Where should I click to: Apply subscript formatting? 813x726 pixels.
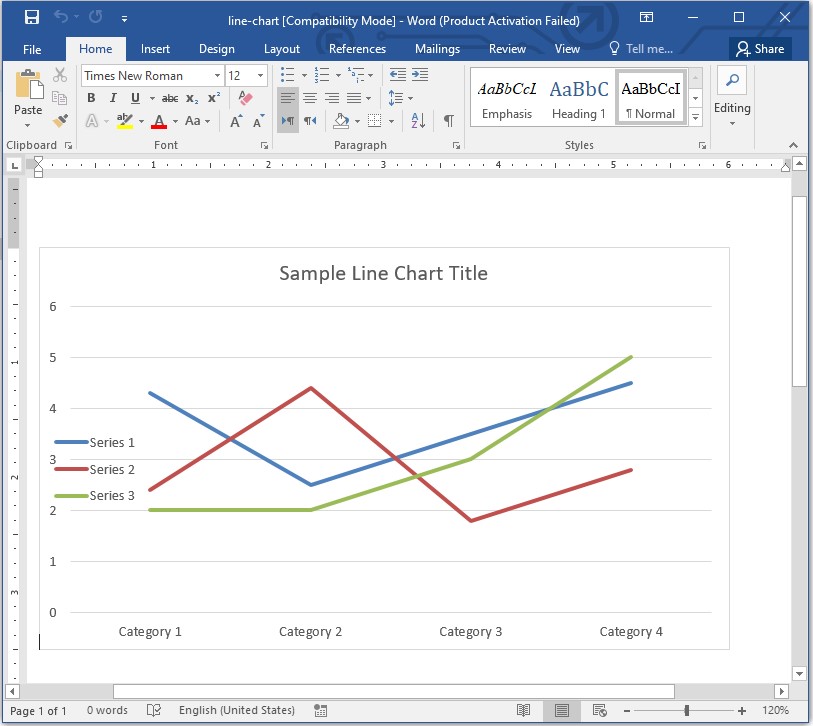[190, 98]
